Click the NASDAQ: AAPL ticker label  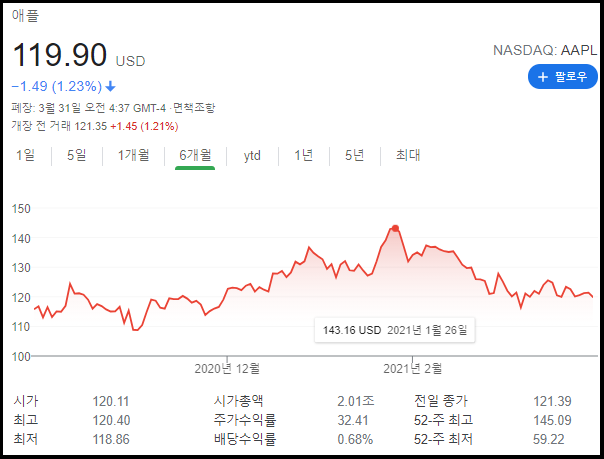coord(545,50)
